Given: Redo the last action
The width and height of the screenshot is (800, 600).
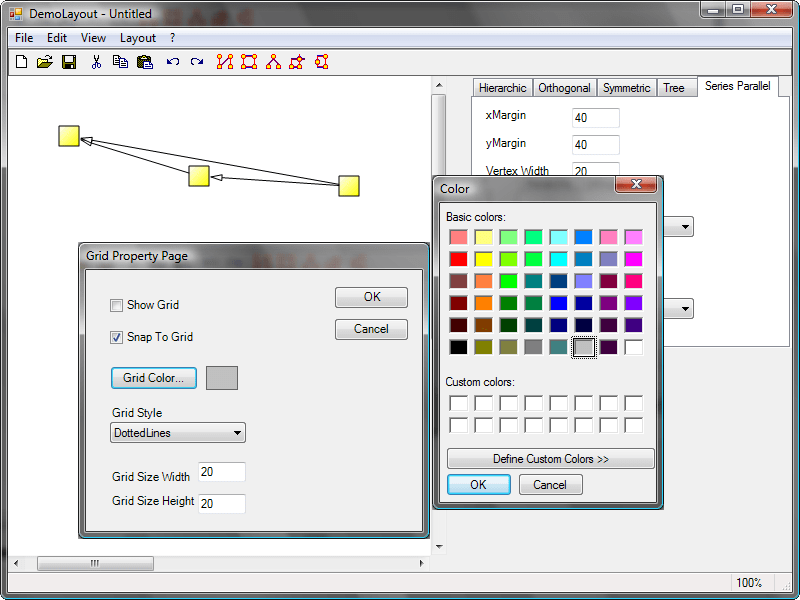Looking at the screenshot, I should point(196,62).
